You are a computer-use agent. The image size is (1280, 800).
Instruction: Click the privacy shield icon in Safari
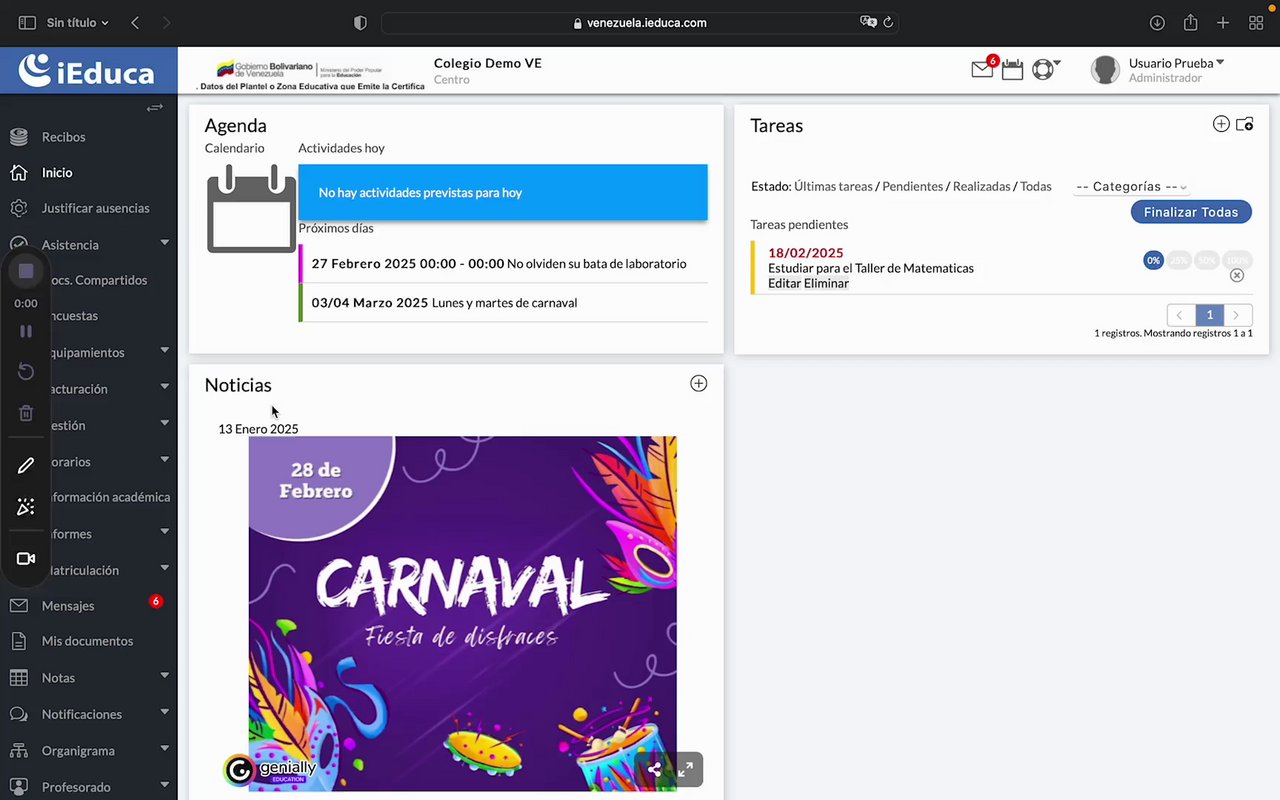tap(361, 22)
